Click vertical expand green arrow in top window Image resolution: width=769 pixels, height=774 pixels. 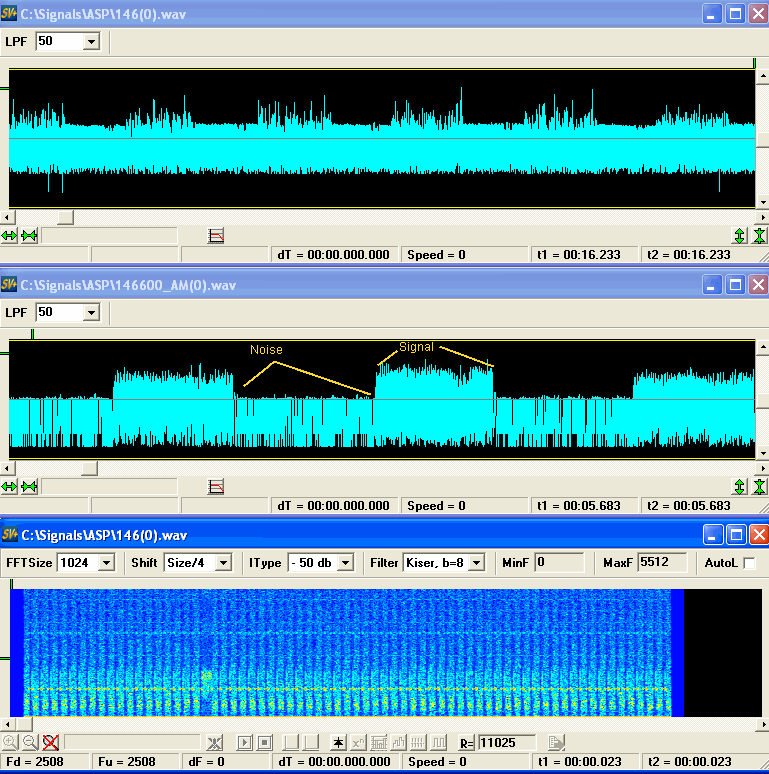click(x=739, y=236)
